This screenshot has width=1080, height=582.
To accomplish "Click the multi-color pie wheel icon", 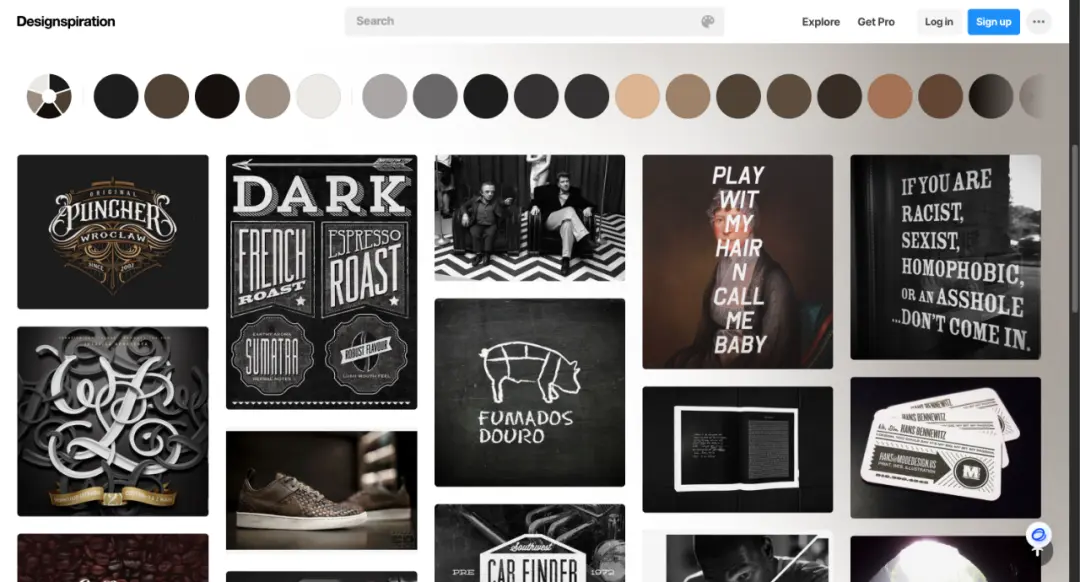I will pyautogui.click(x=49, y=96).
